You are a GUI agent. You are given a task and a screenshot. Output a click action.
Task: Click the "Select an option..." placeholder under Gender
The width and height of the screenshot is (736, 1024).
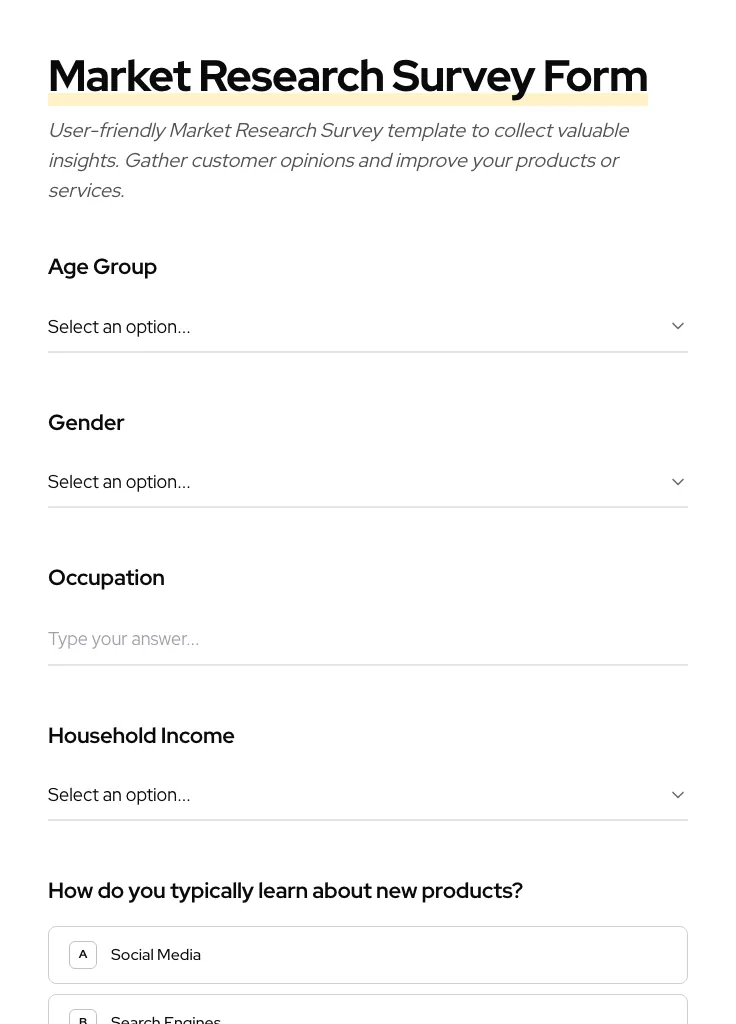119,482
